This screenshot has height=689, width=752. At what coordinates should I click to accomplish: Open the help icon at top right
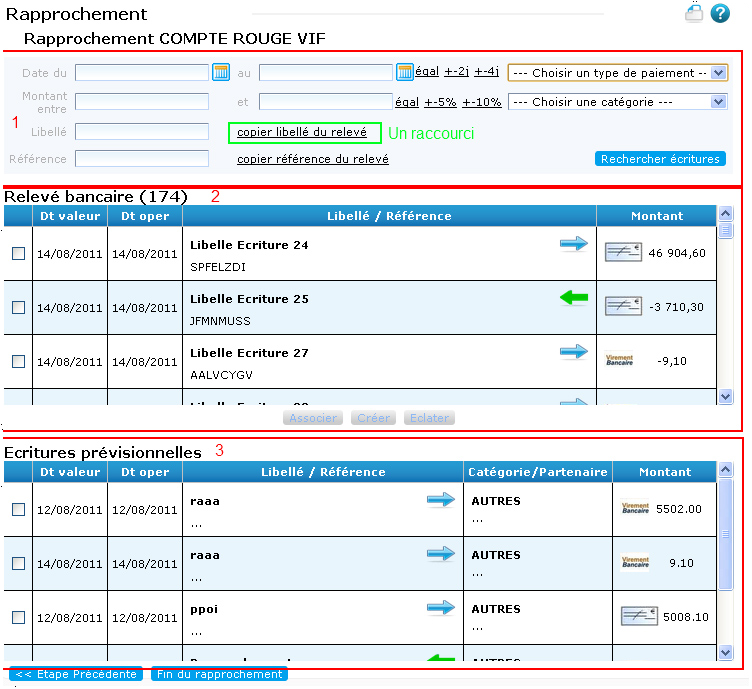tap(720, 13)
